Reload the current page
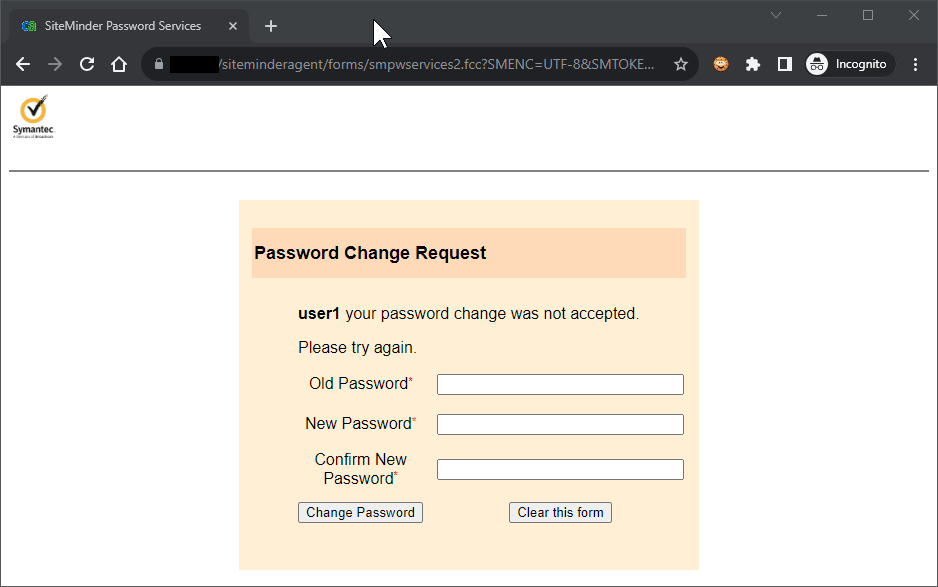The height and width of the screenshot is (587, 938). (x=87, y=64)
